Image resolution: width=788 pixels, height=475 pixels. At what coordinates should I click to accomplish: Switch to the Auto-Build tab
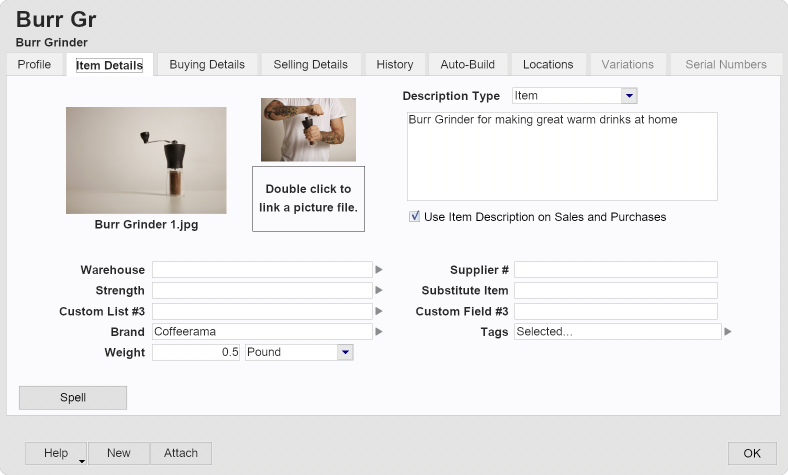(x=468, y=64)
